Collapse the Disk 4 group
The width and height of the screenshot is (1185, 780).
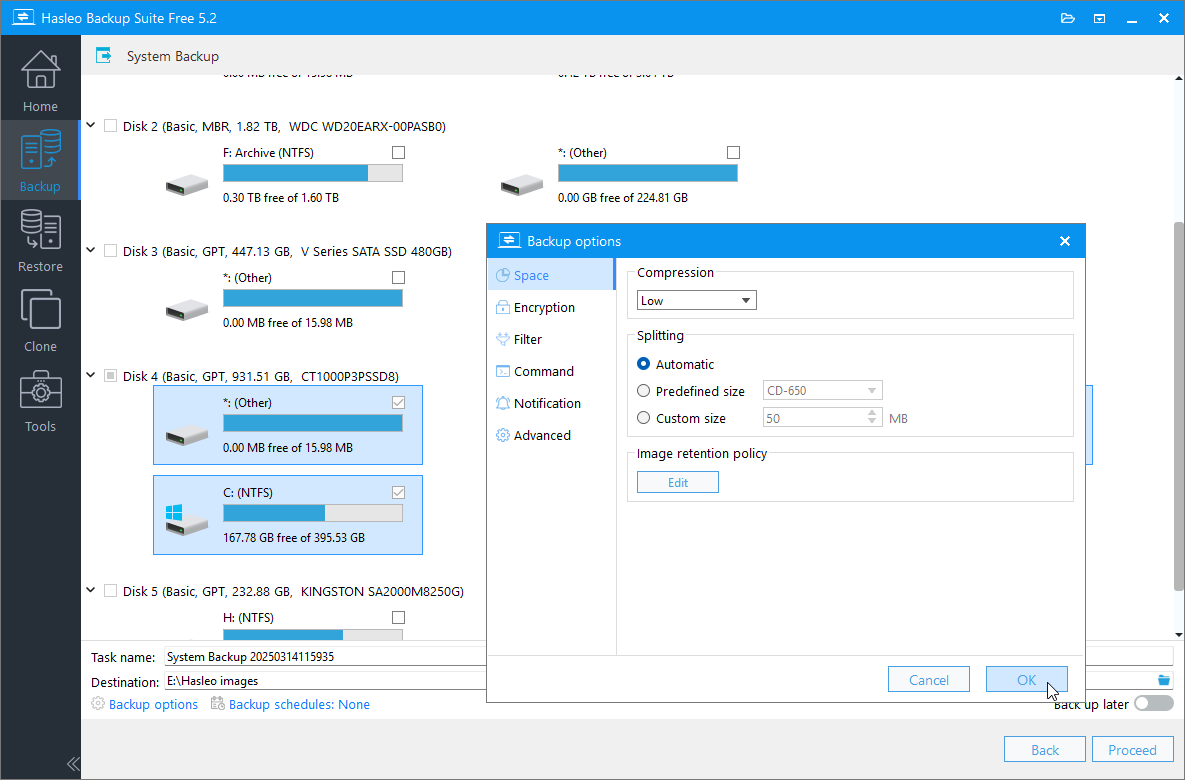pyautogui.click(x=91, y=376)
